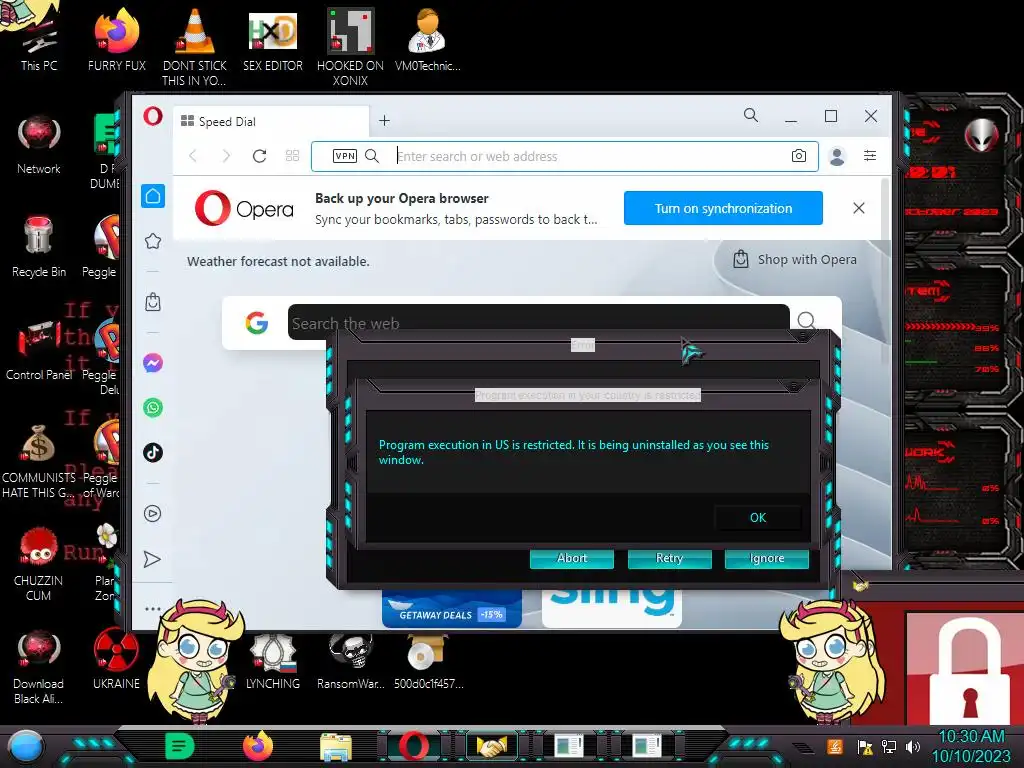The height and width of the screenshot is (768, 1024).
Task: Open the Opera account profile icon
Action: coord(837,155)
